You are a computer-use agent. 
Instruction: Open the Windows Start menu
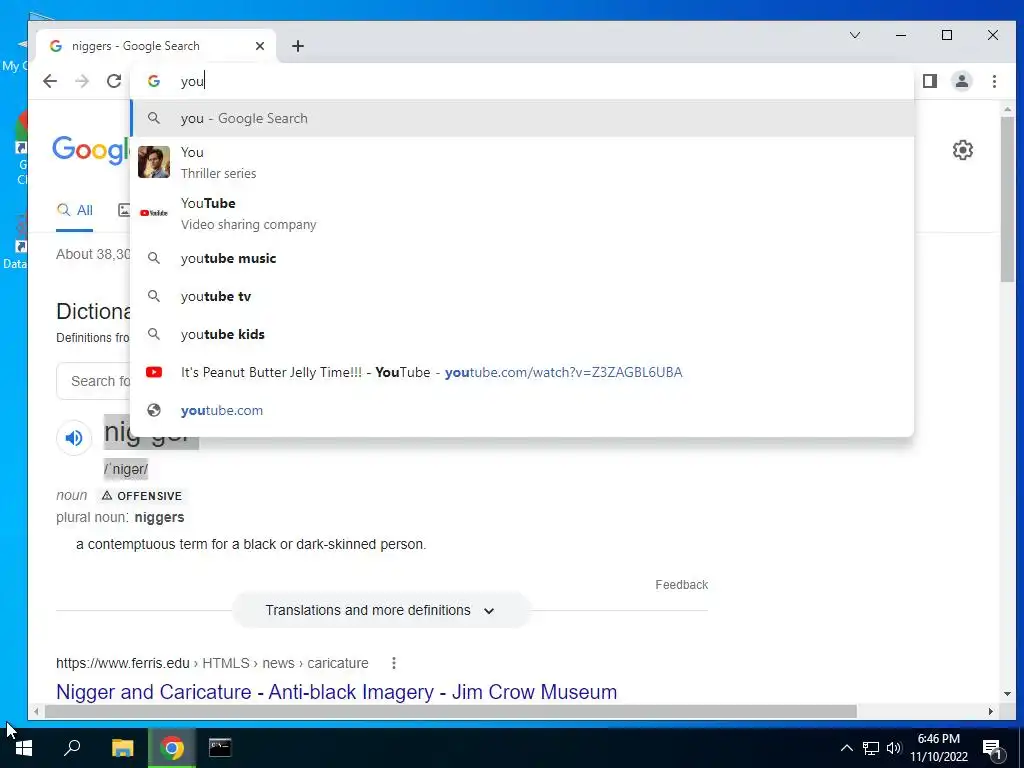(x=24, y=748)
